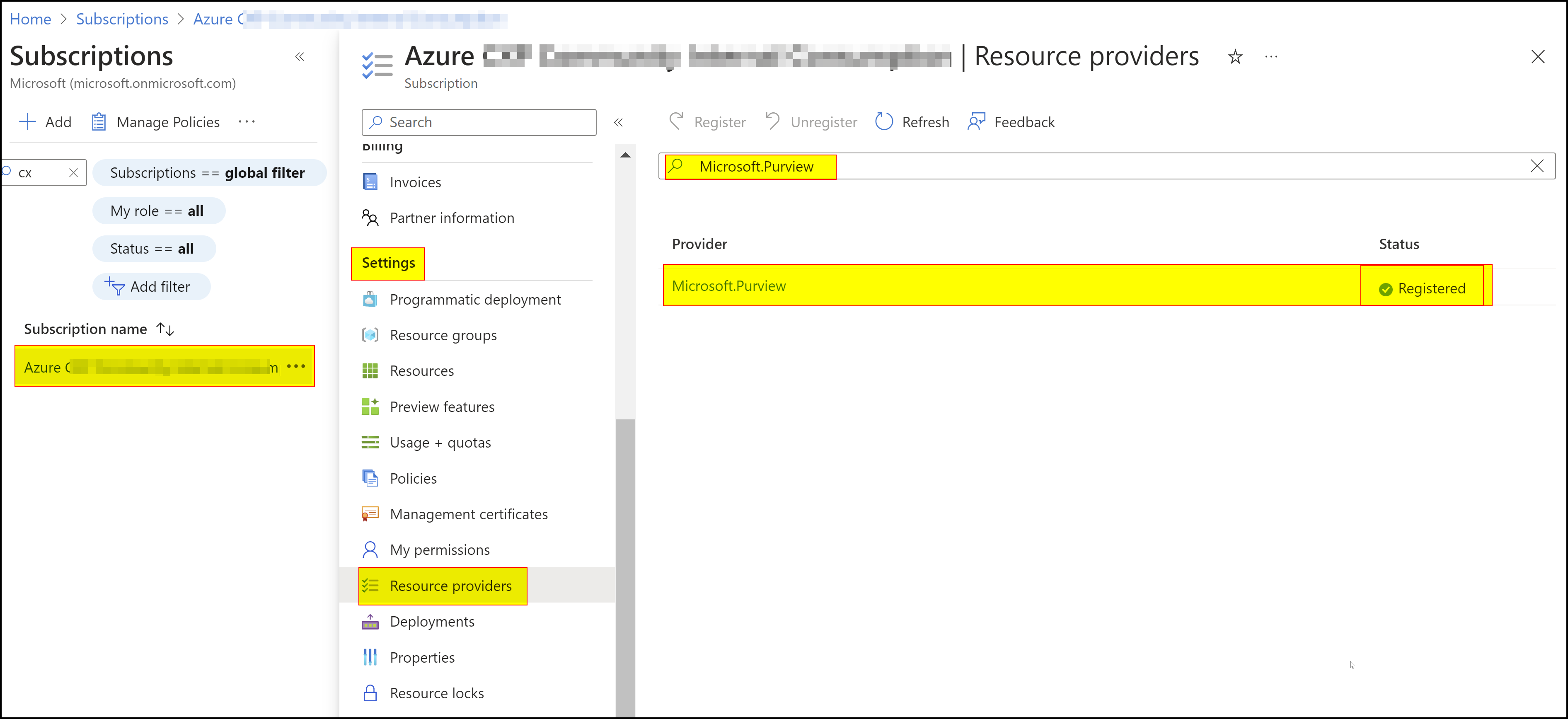The image size is (1568, 719).
Task: Open the Resource providers title more options ellipsis
Action: pyautogui.click(x=1271, y=57)
